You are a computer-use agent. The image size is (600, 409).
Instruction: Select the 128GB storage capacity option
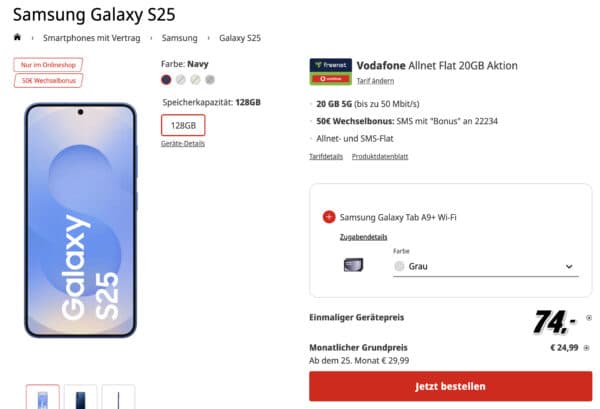pos(183,125)
